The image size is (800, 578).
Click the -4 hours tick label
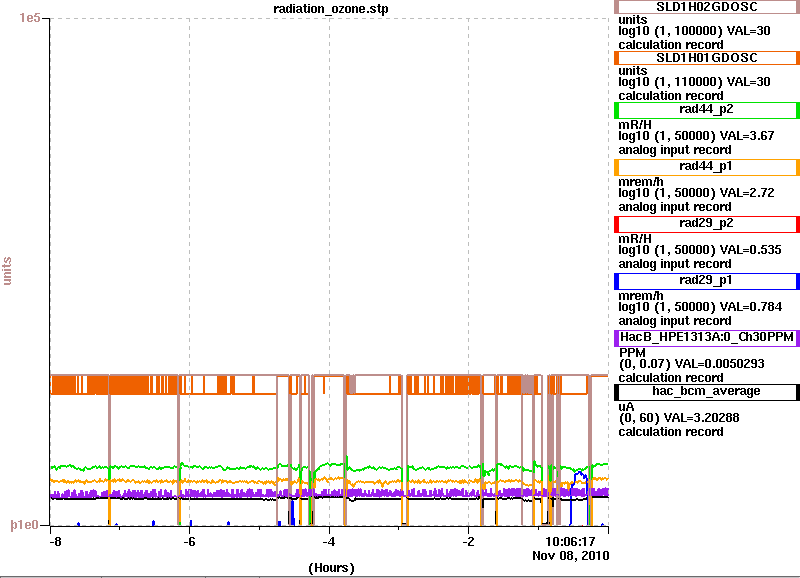point(329,541)
